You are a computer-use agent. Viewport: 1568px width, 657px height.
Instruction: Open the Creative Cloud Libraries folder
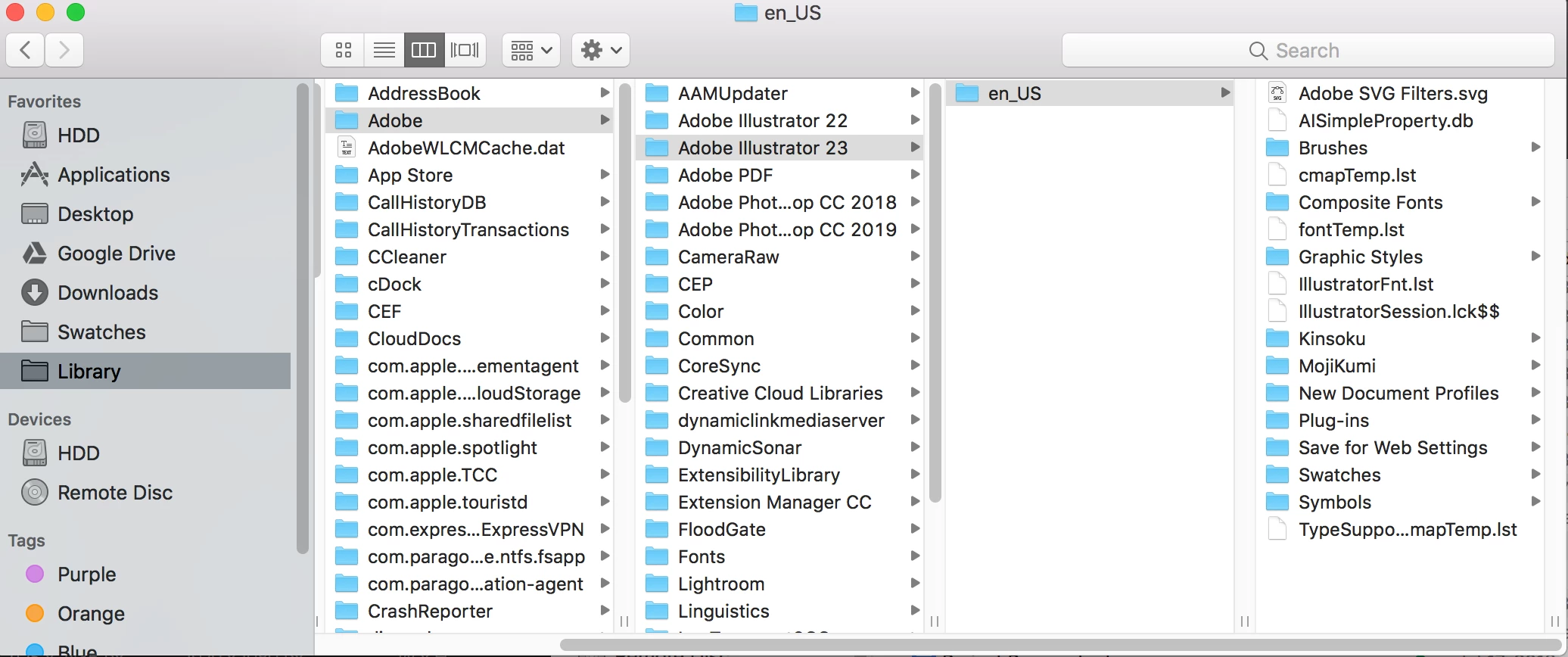point(779,393)
